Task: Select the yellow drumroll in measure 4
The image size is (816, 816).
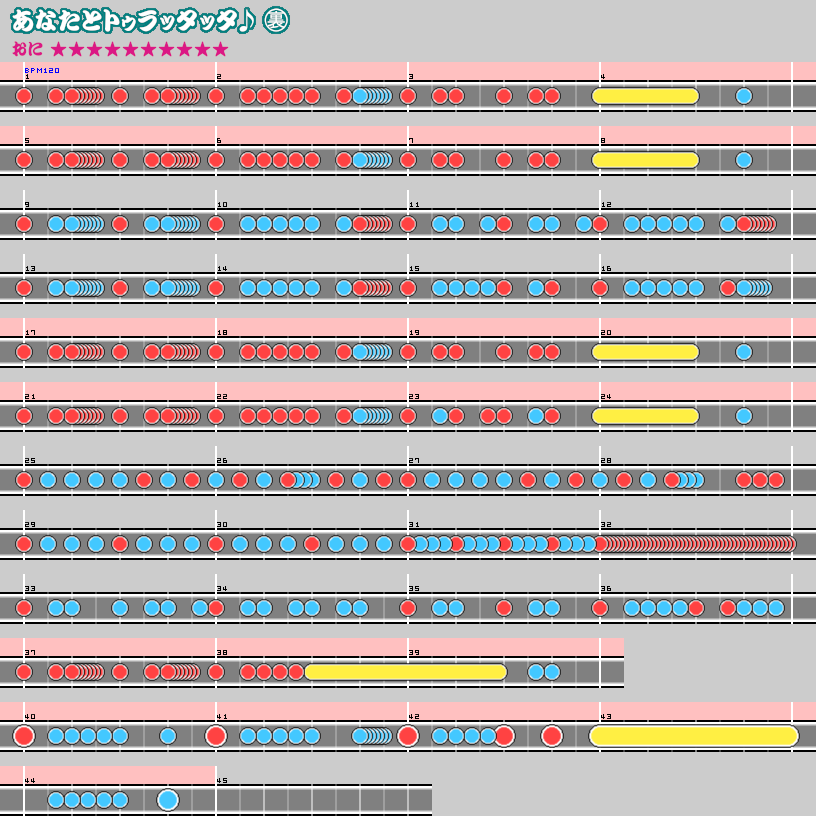Action: pyautogui.click(x=645, y=96)
